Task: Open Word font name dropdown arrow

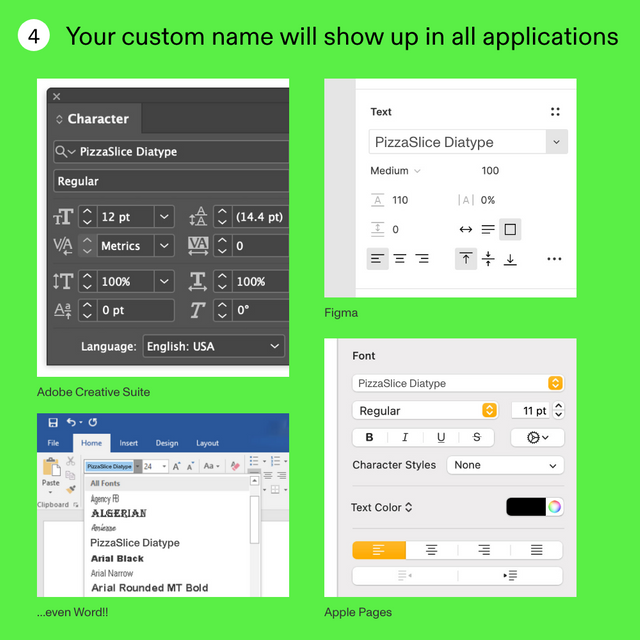Action: [x=138, y=466]
